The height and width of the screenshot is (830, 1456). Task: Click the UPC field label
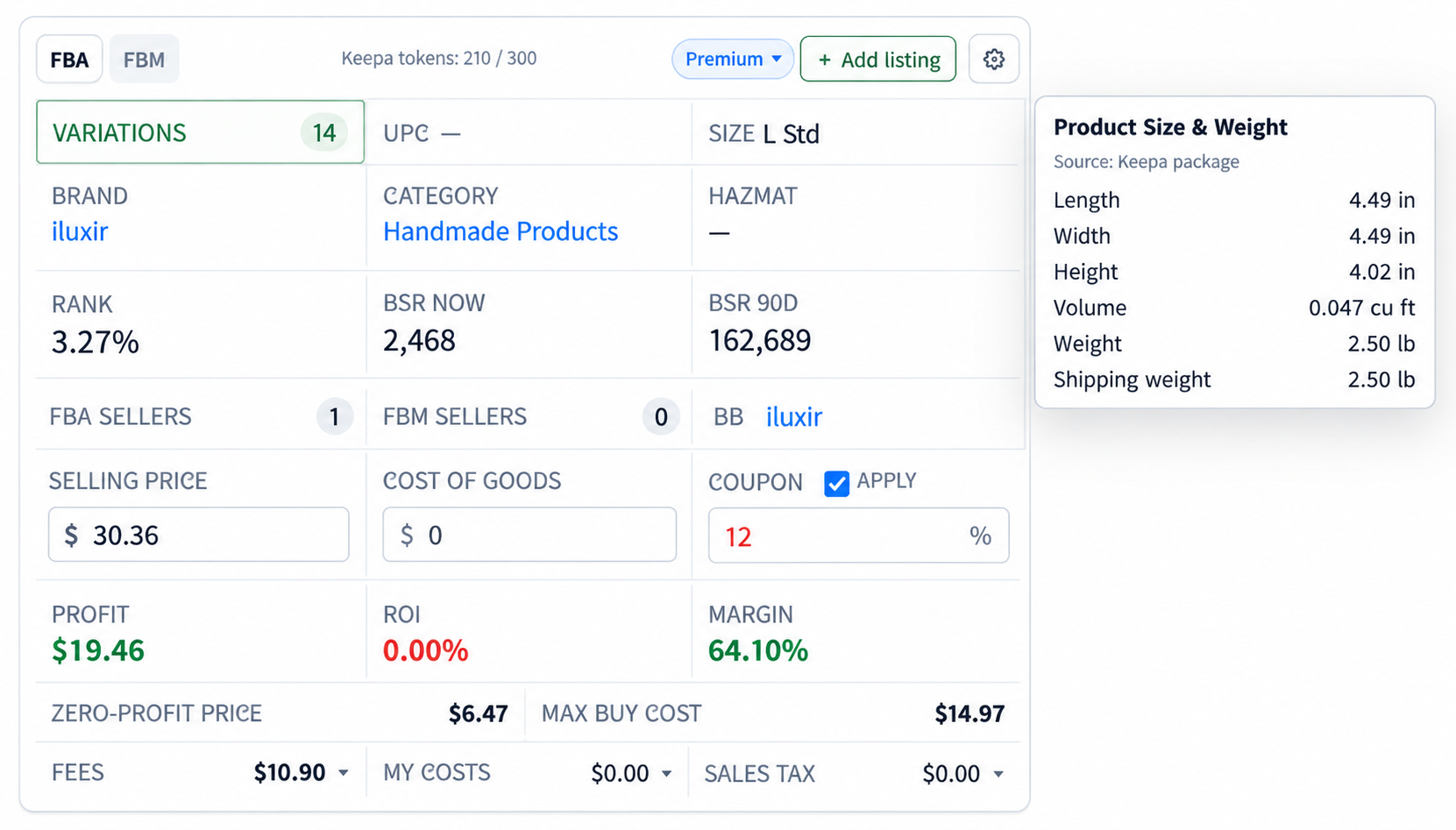click(x=406, y=133)
